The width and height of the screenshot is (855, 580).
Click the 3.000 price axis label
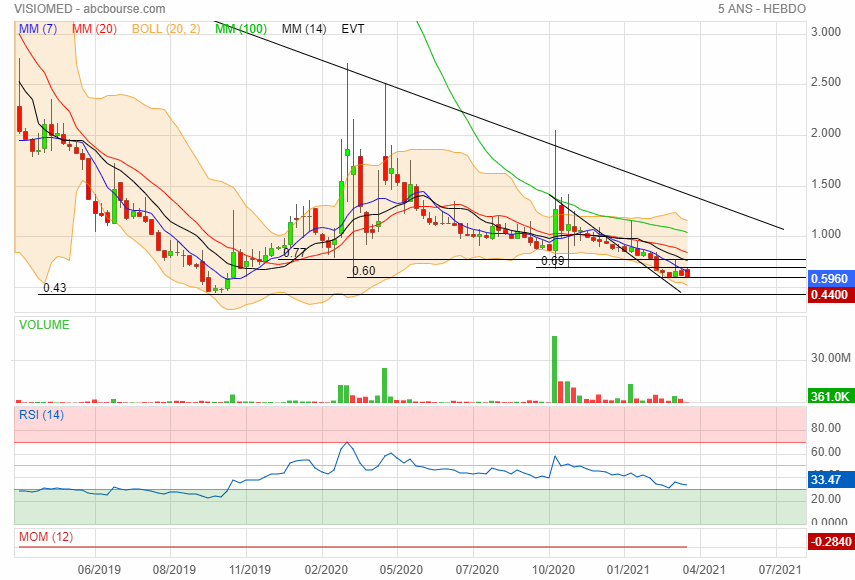(826, 32)
